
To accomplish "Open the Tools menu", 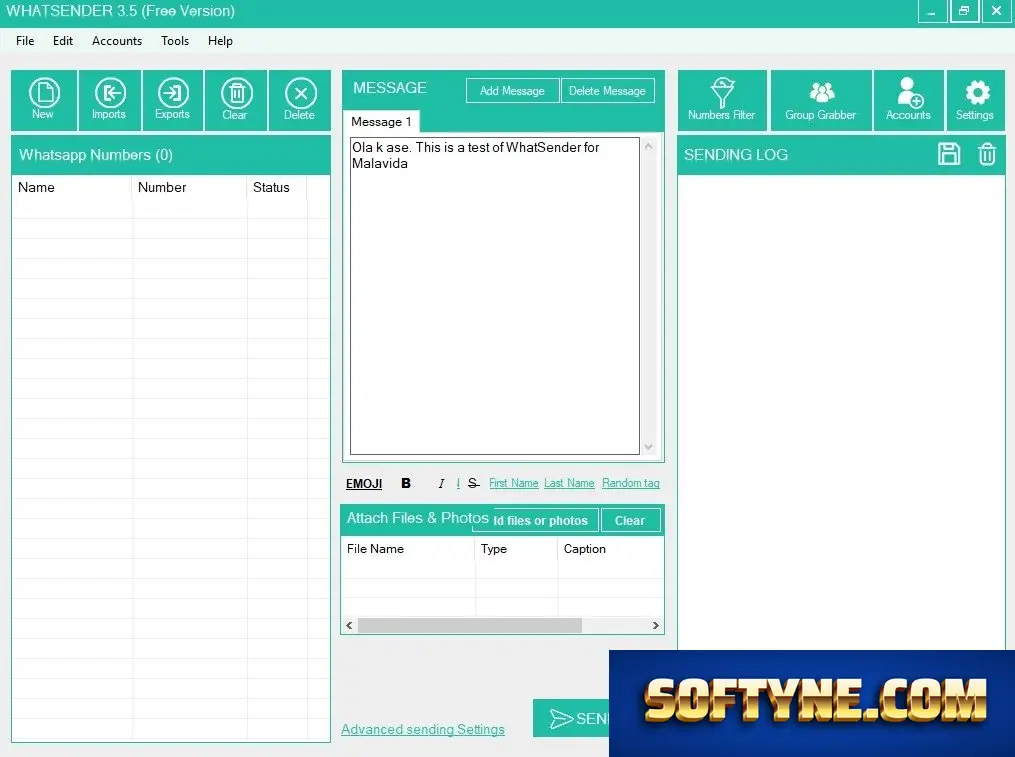I will coord(175,41).
